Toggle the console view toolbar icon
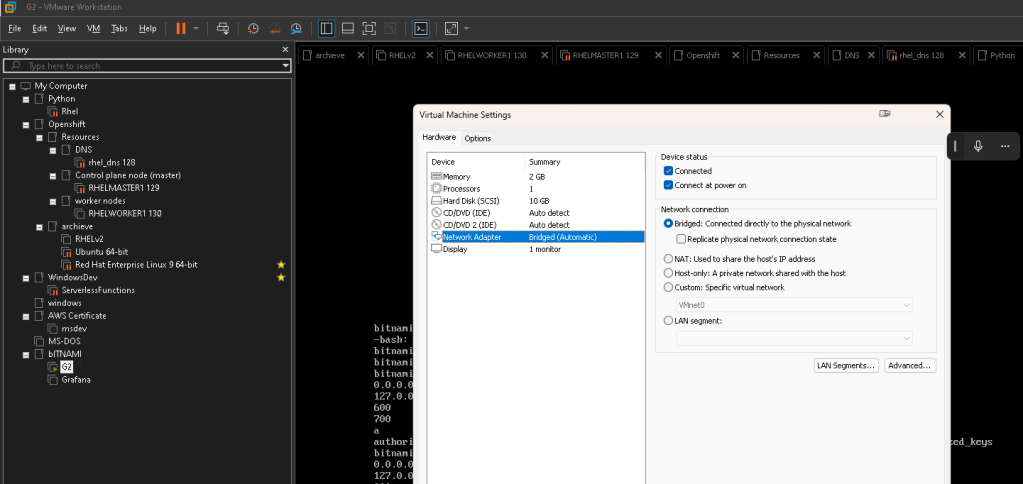The width and height of the screenshot is (1023, 484). point(421,28)
